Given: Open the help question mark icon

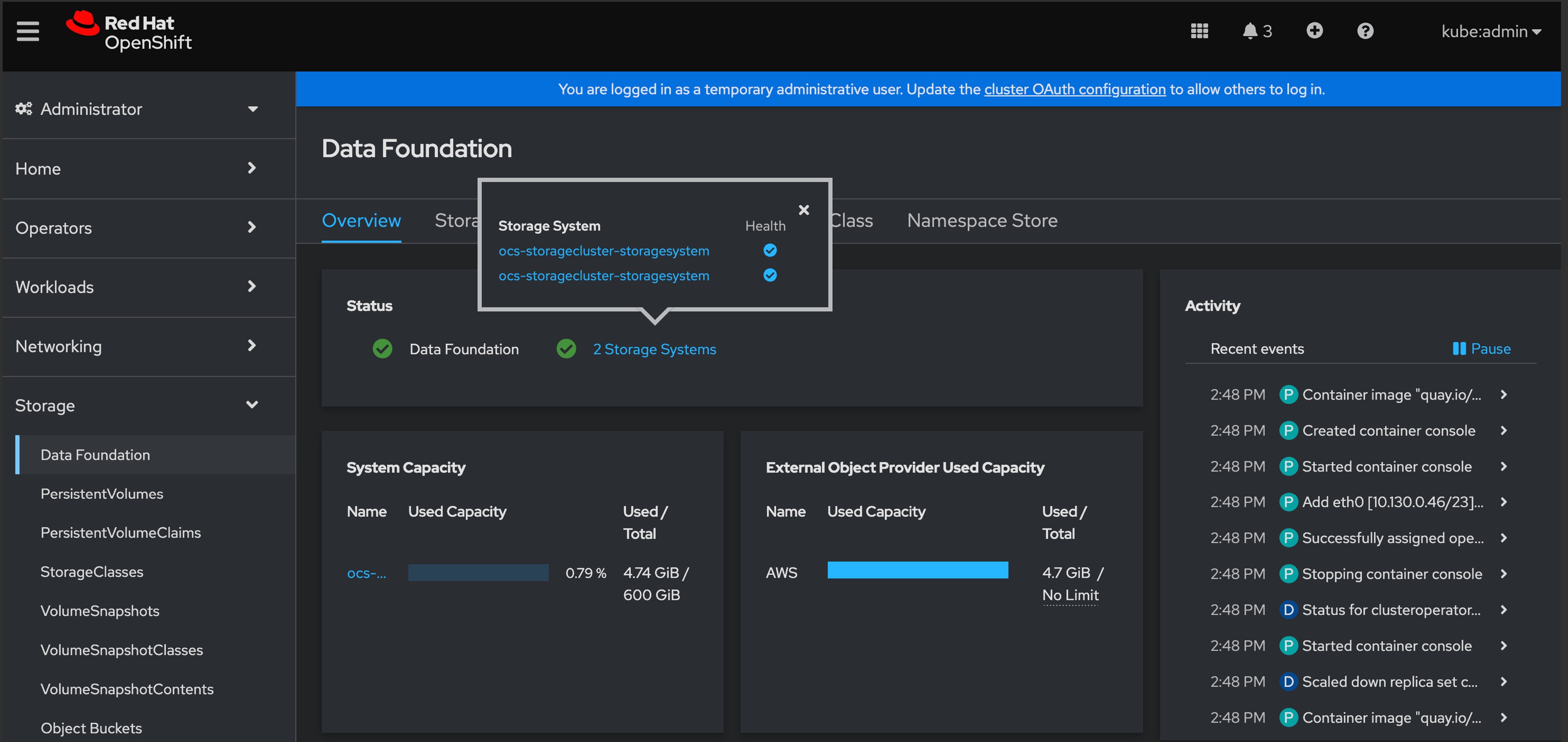Looking at the screenshot, I should coord(1365,31).
